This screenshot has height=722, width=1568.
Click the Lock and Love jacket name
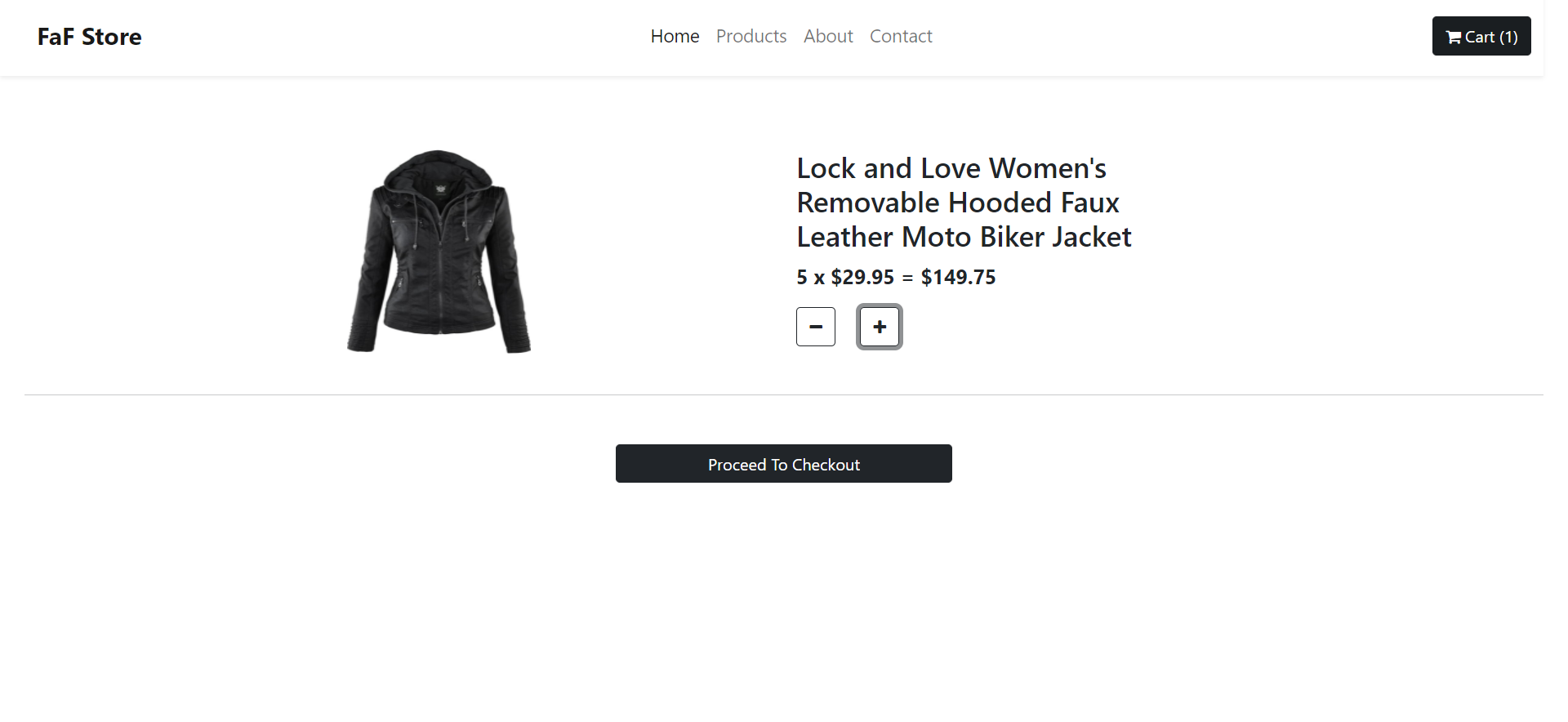[964, 202]
